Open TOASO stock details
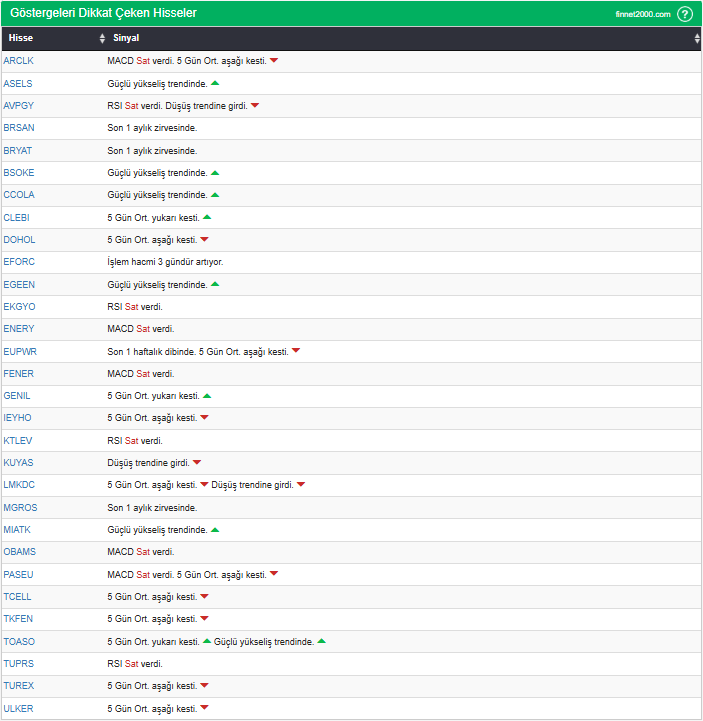The width and height of the screenshot is (703, 721). tap(19, 642)
